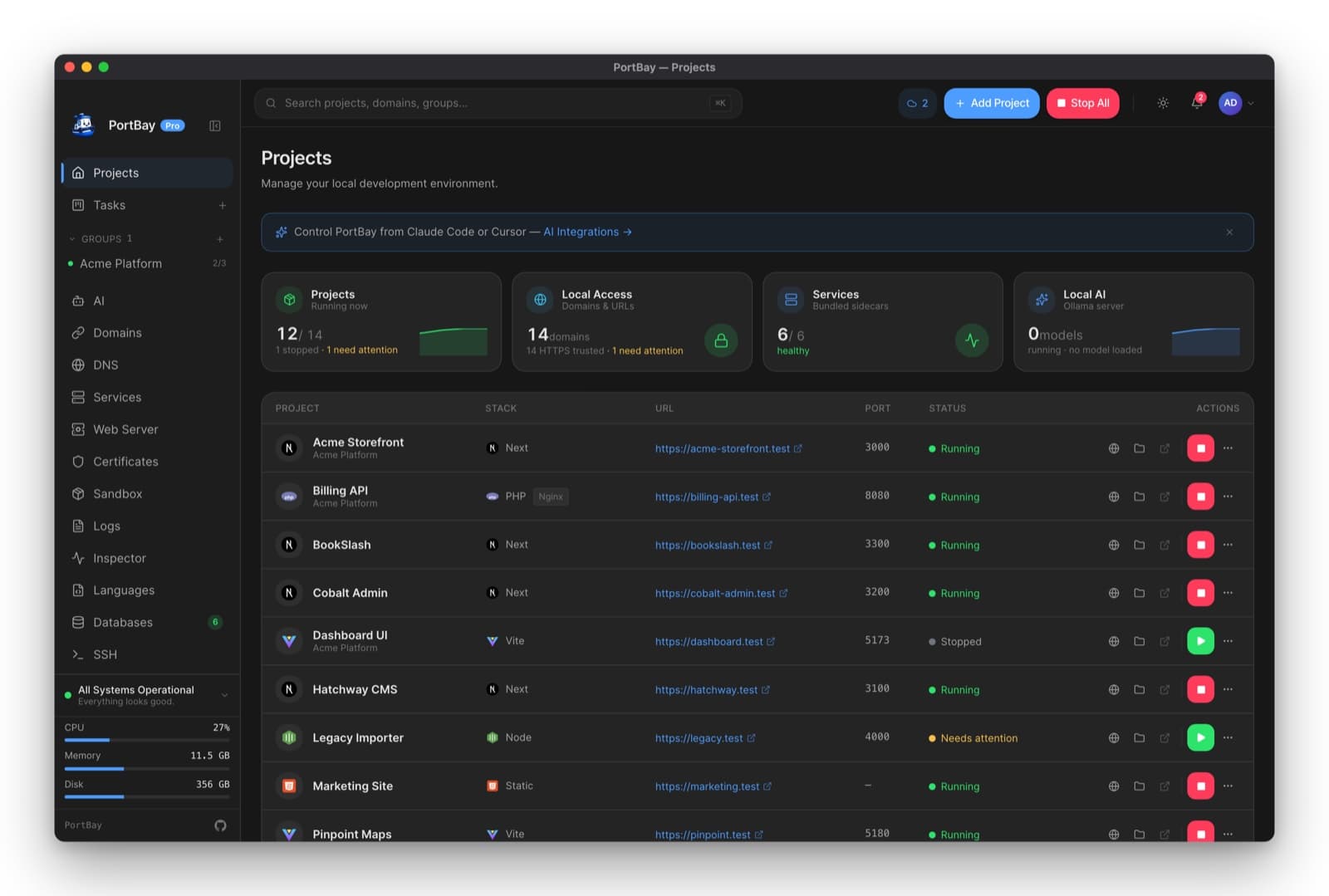Open the Projects running now card
The height and width of the screenshot is (896, 1329).
coord(381,322)
